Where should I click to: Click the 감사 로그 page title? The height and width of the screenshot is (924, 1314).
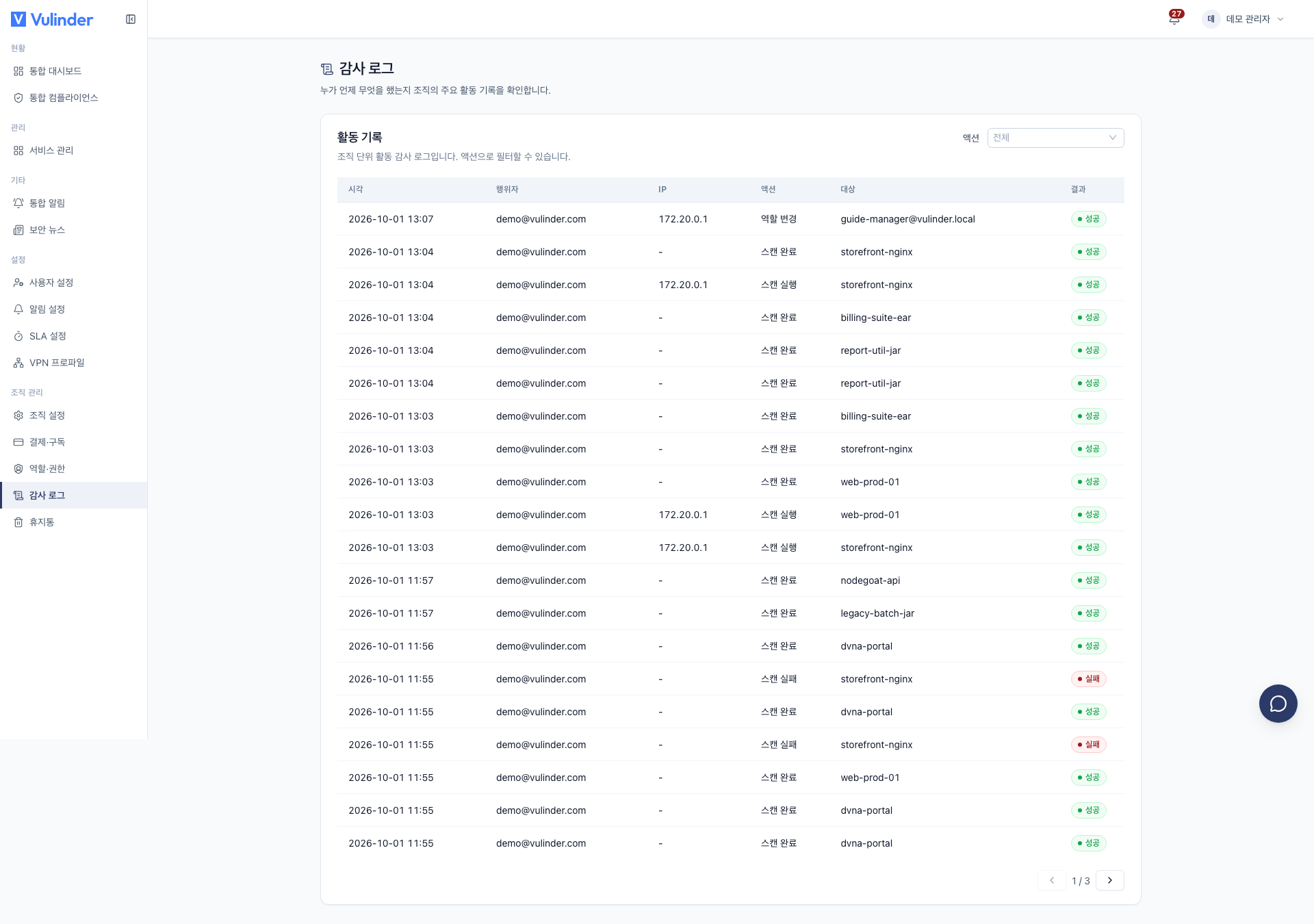point(367,68)
